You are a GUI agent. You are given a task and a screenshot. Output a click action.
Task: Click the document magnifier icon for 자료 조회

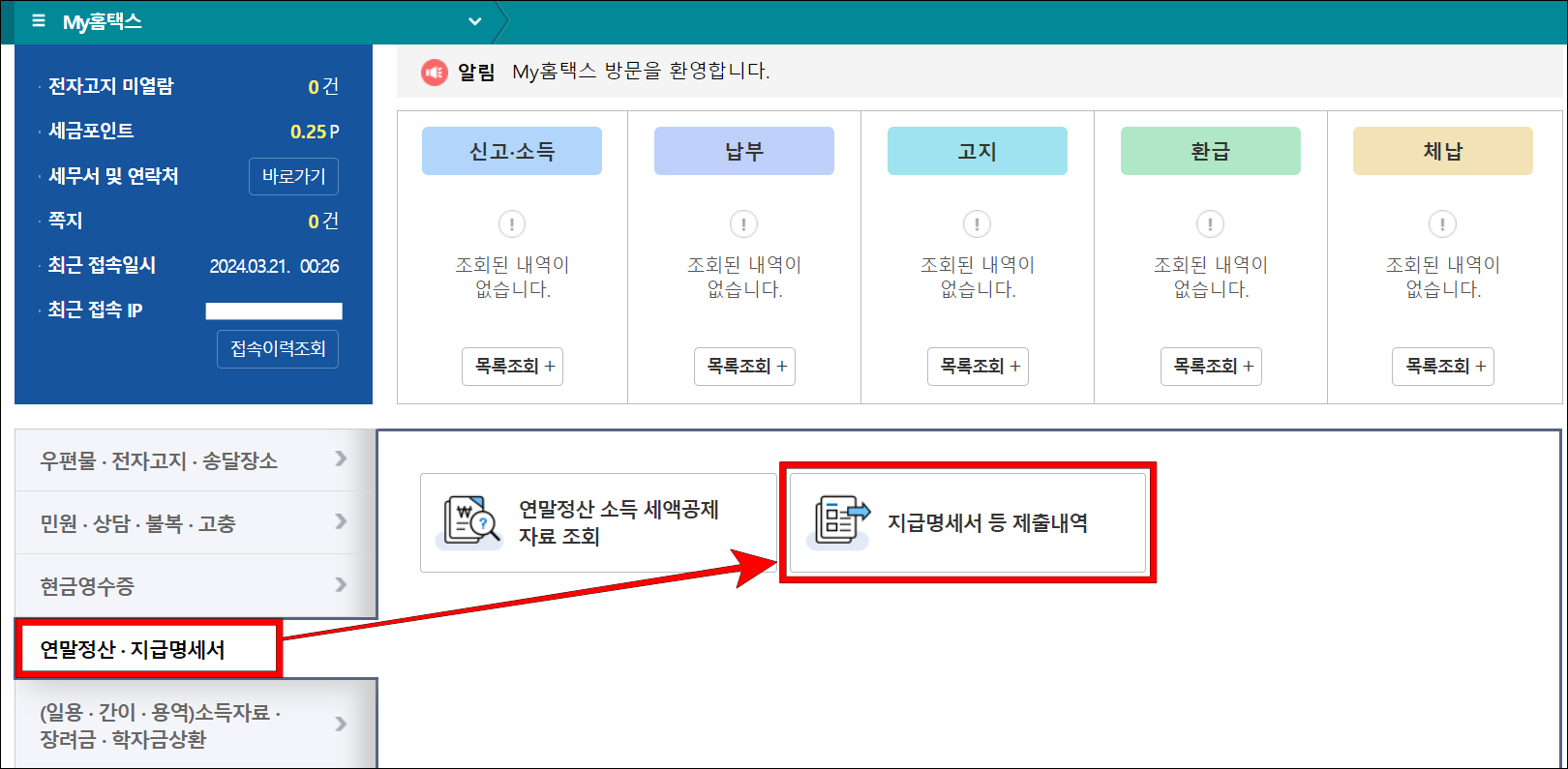coord(469,522)
